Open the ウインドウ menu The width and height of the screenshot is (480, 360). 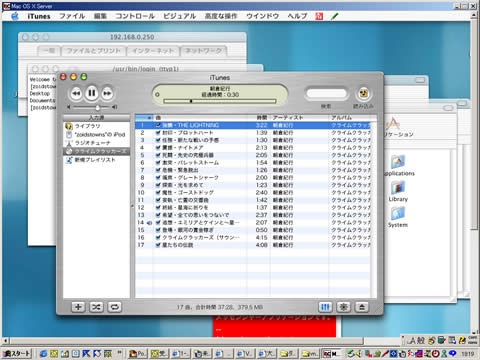(262, 16)
